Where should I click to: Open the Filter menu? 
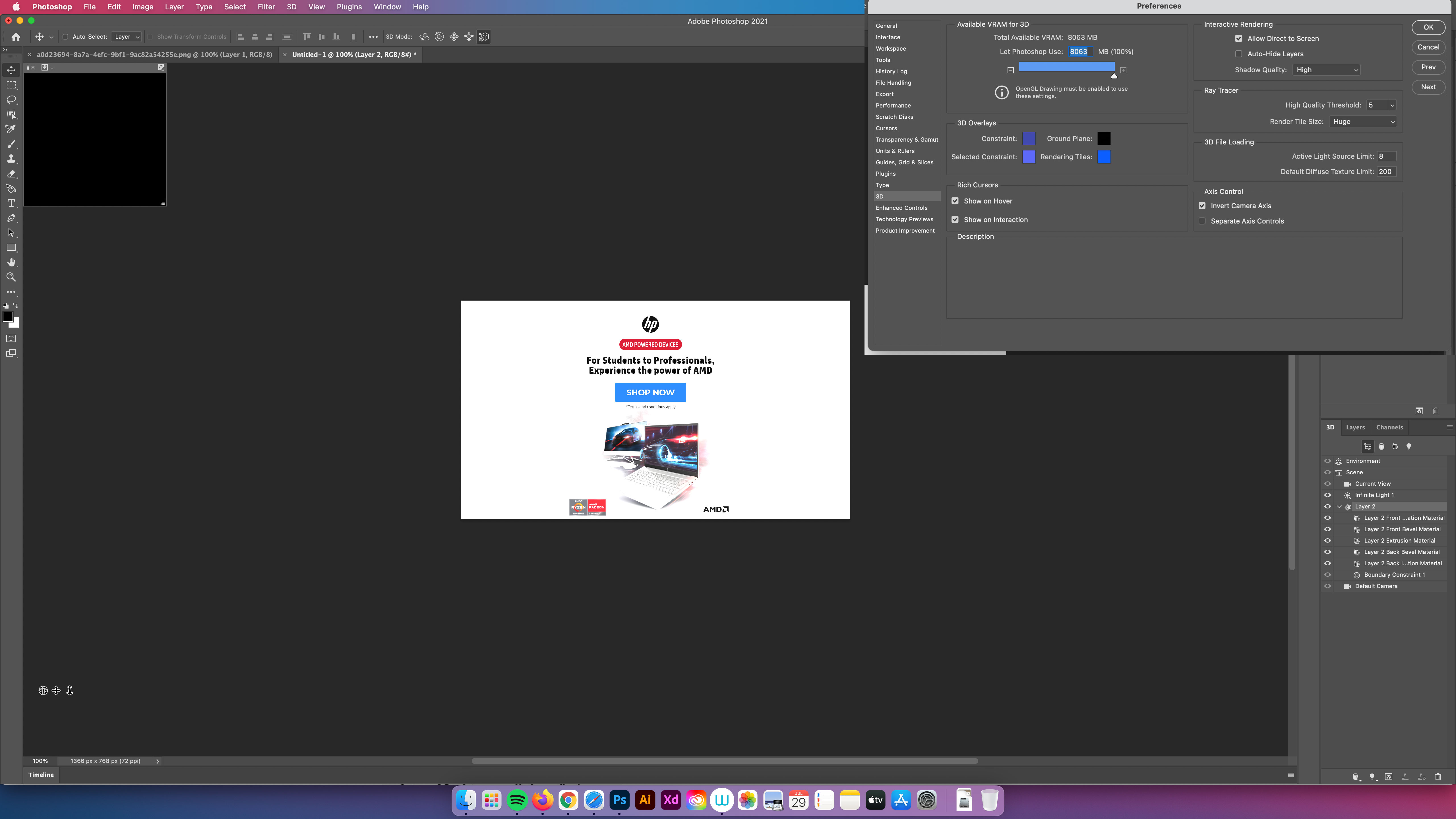266,7
